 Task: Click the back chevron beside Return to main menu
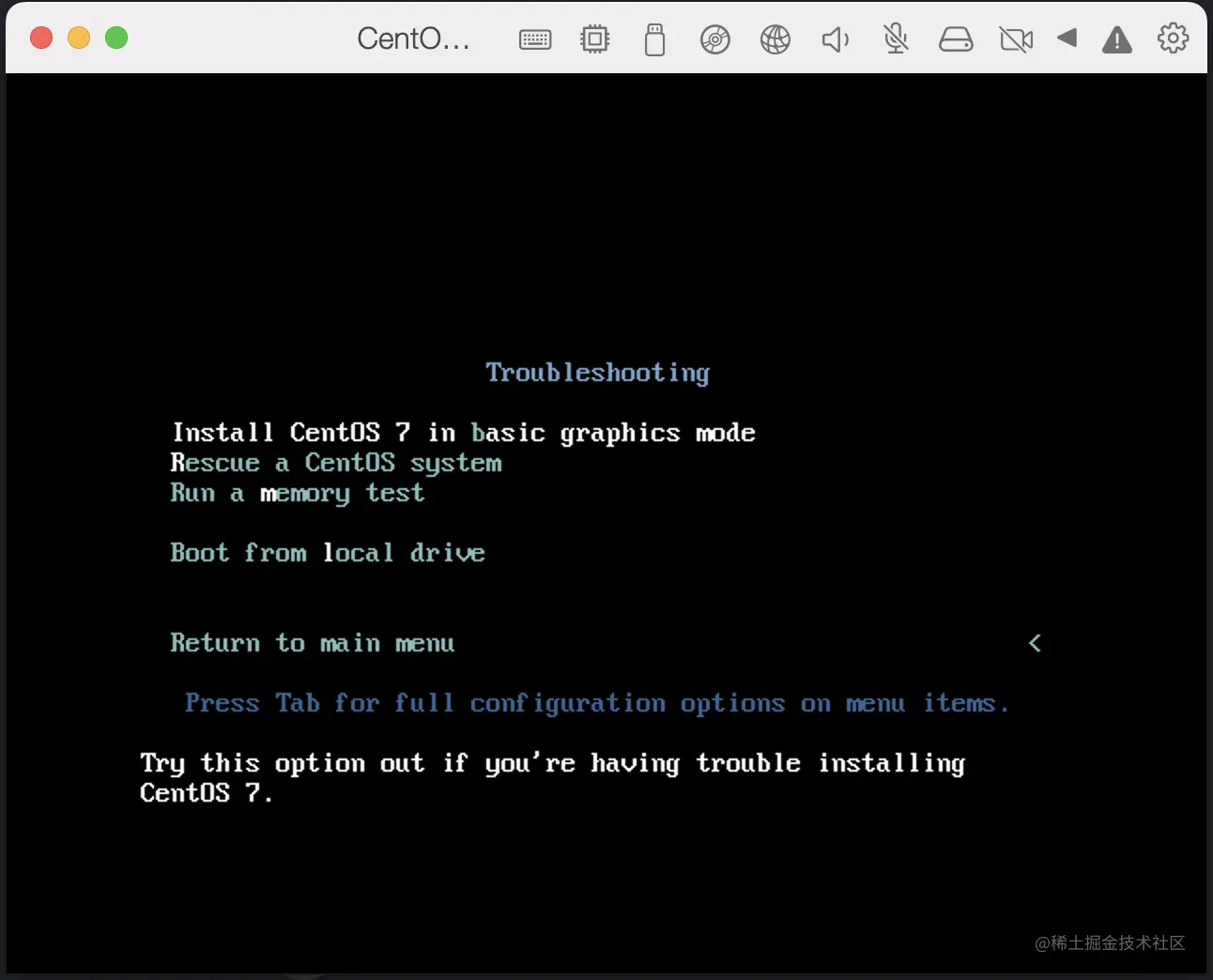click(1035, 643)
